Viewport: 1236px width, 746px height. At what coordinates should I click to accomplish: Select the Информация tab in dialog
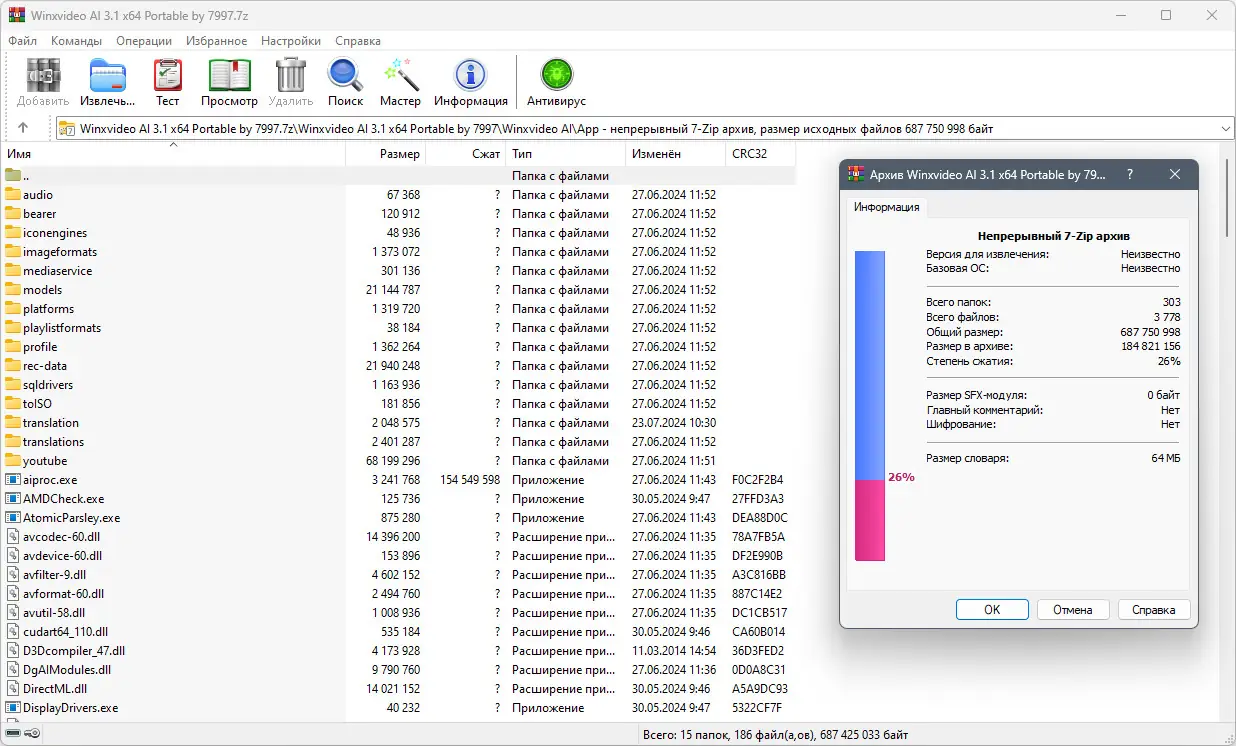tap(887, 208)
